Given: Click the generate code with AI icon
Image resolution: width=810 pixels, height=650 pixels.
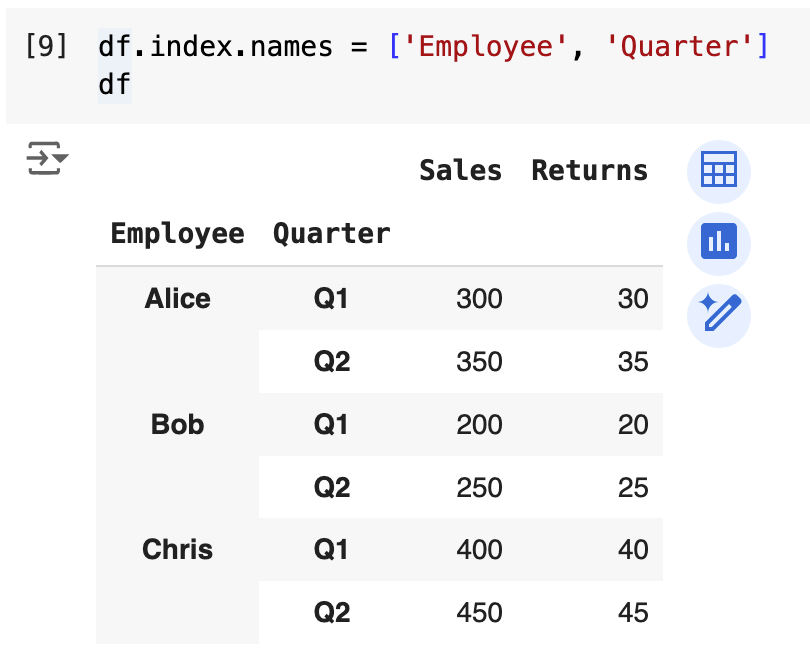Looking at the screenshot, I should (718, 314).
